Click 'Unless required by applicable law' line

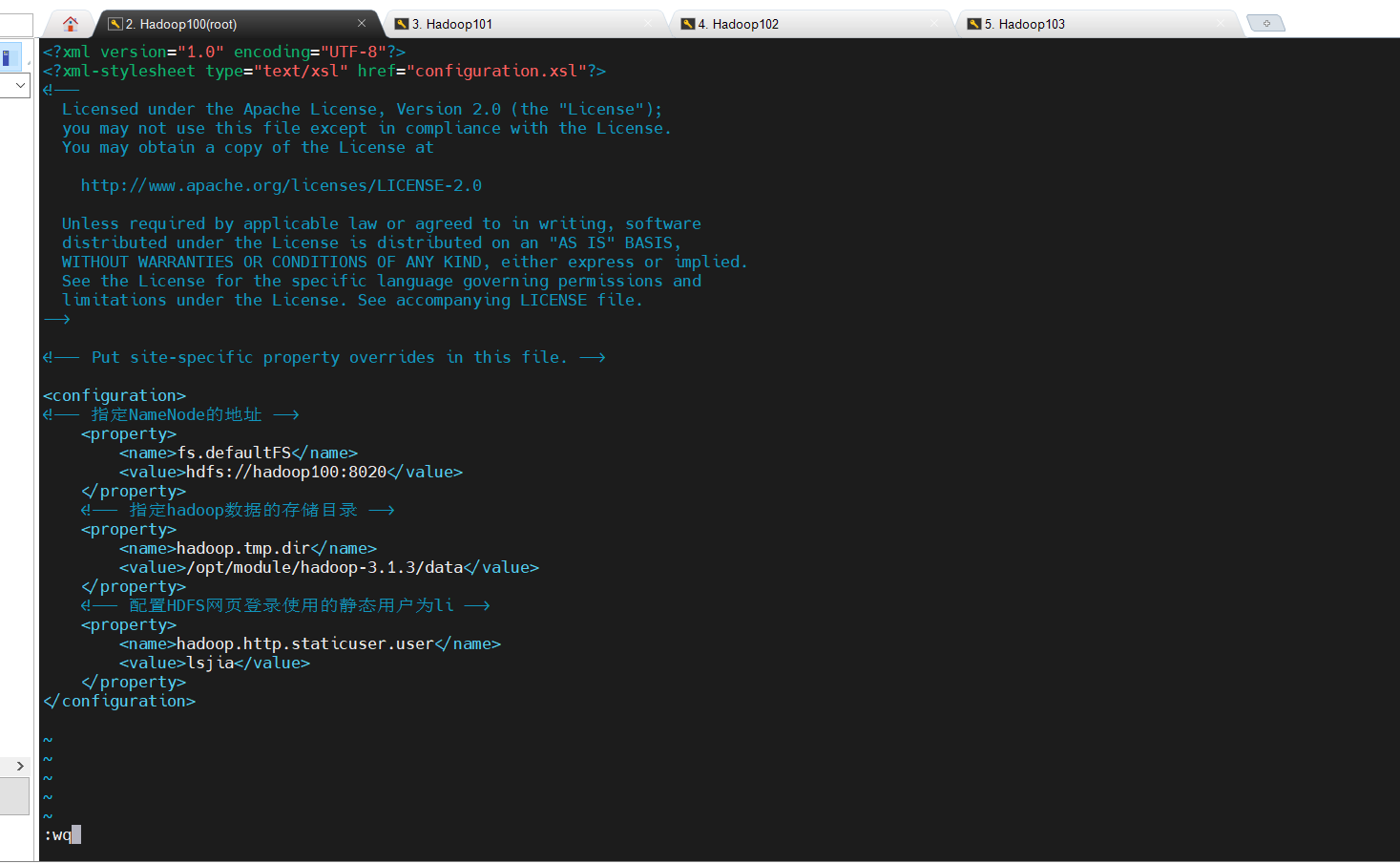click(382, 223)
